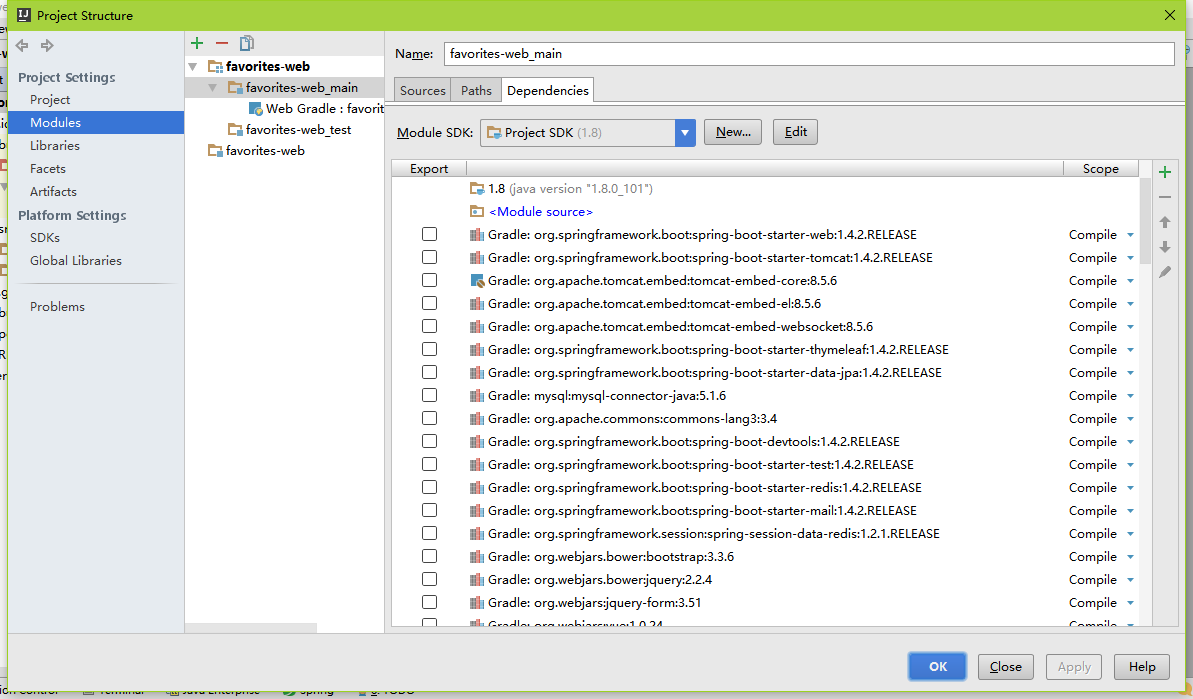Click the forward navigation arrow

point(47,46)
